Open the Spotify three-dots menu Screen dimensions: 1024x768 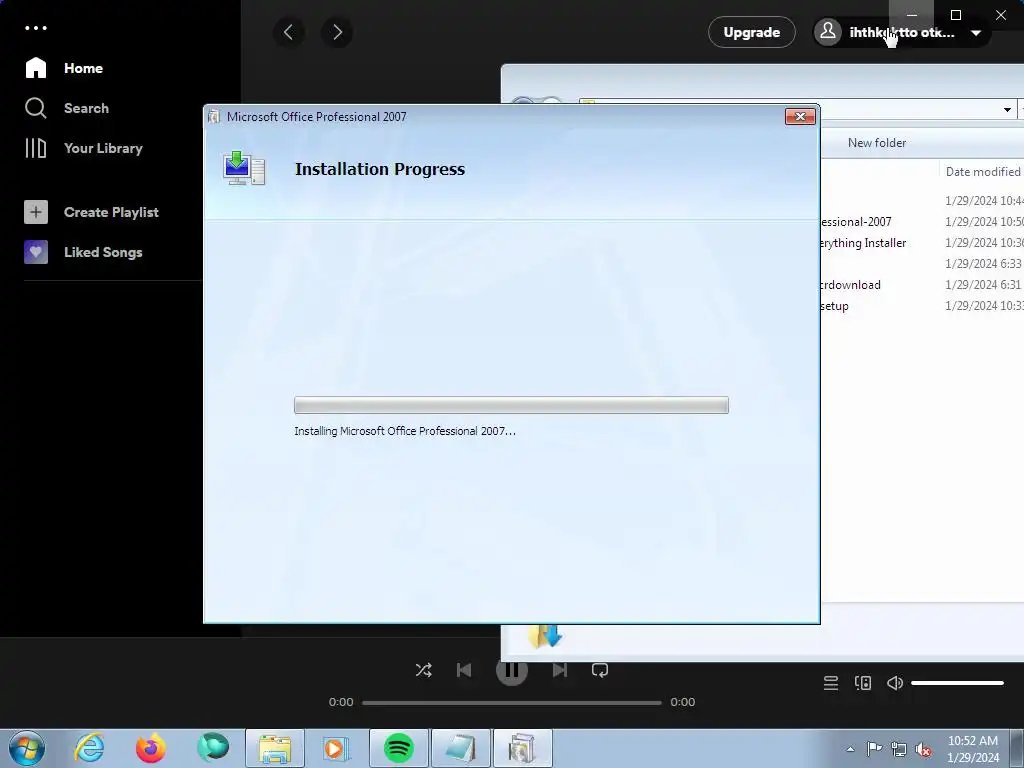click(36, 28)
